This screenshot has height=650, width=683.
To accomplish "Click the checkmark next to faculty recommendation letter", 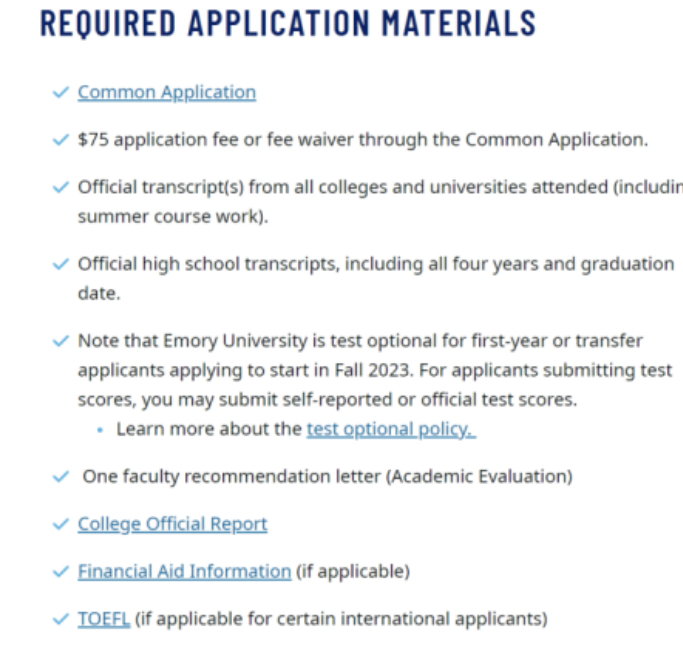I will [x=60, y=477].
